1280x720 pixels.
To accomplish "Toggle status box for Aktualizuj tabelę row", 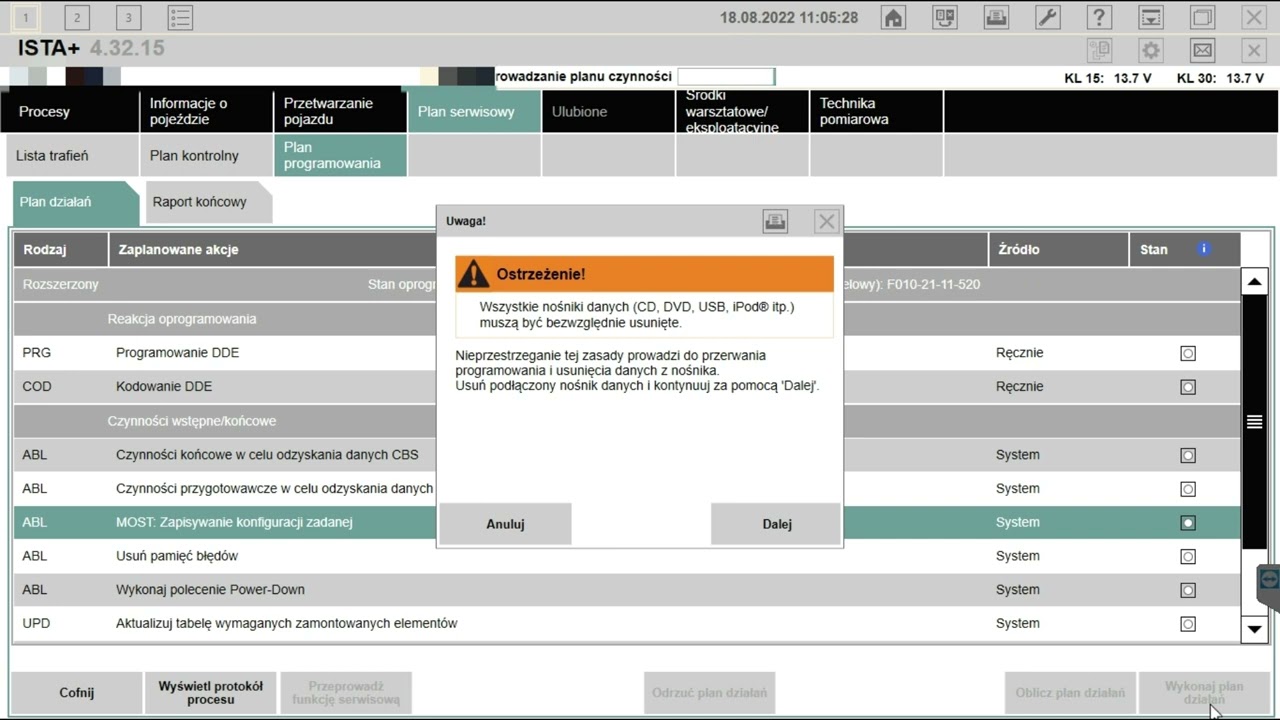I will click(x=1188, y=624).
